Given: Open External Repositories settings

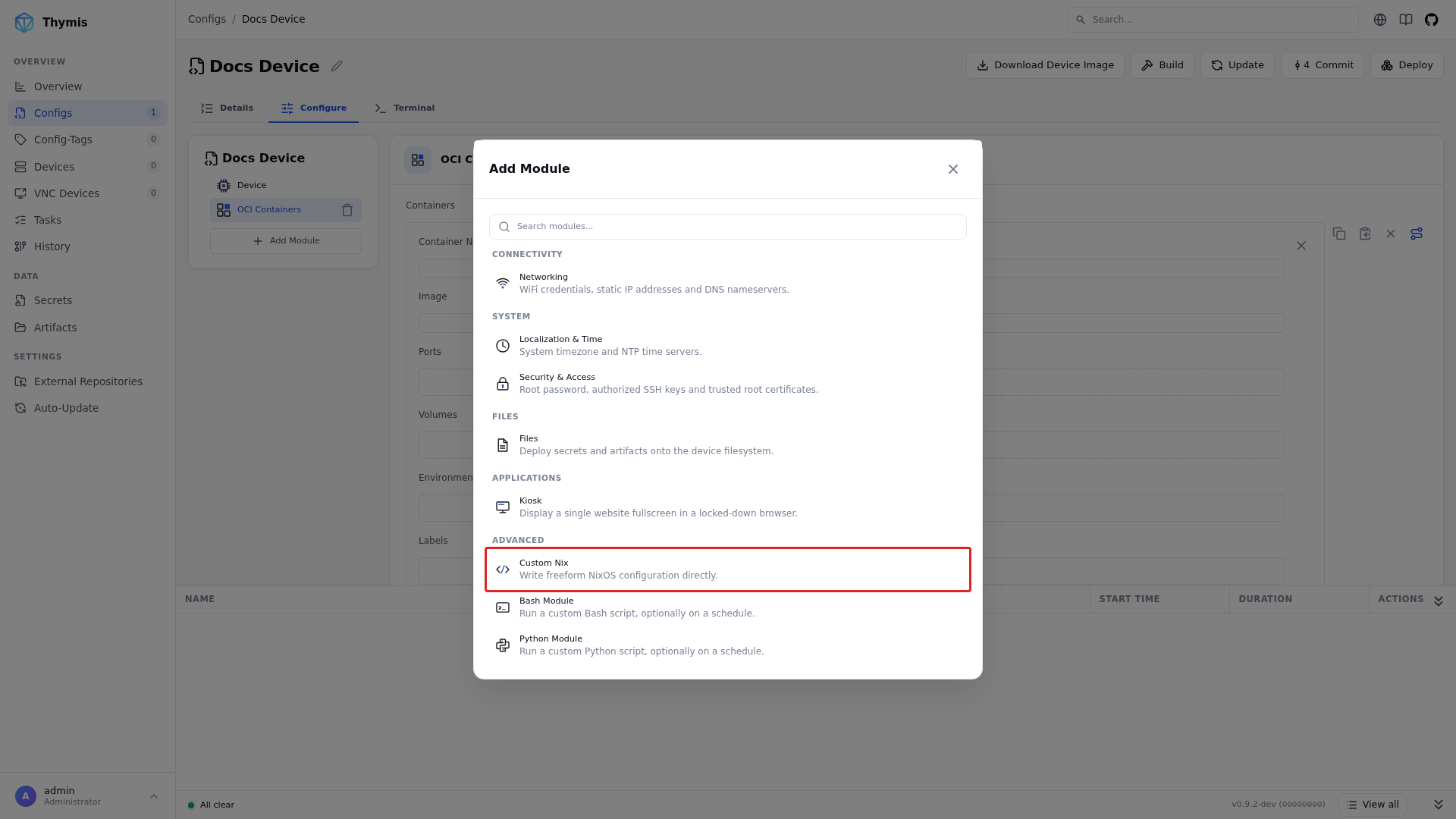Looking at the screenshot, I should coord(87,381).
